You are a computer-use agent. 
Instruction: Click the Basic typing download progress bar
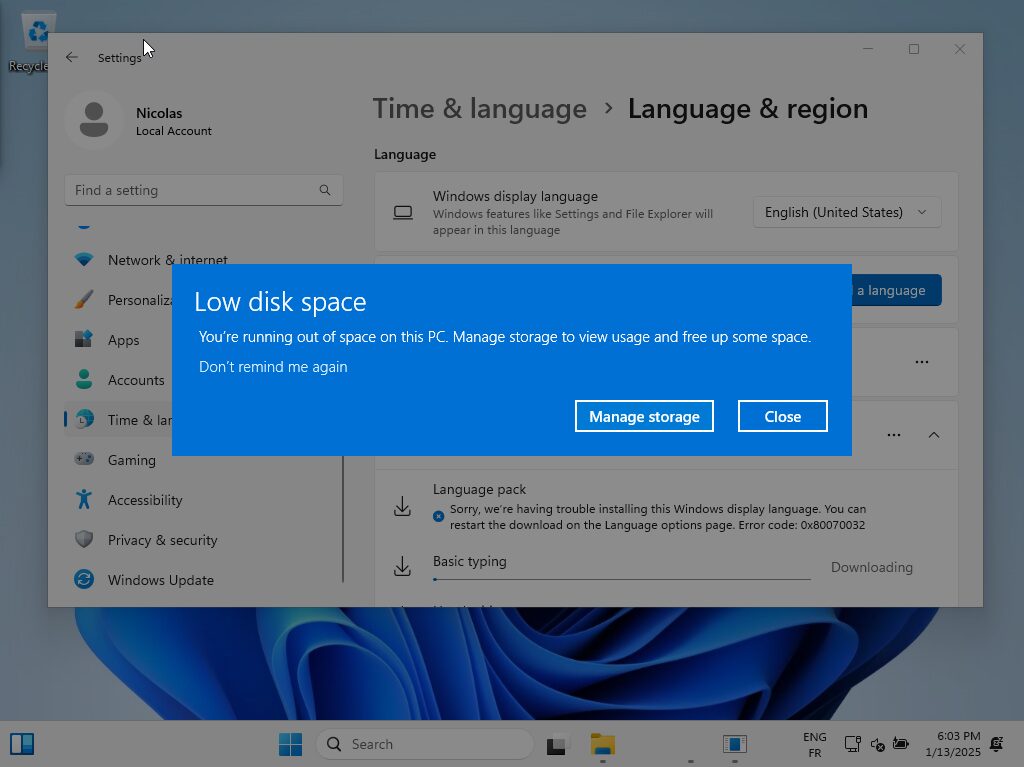[621, 579]
